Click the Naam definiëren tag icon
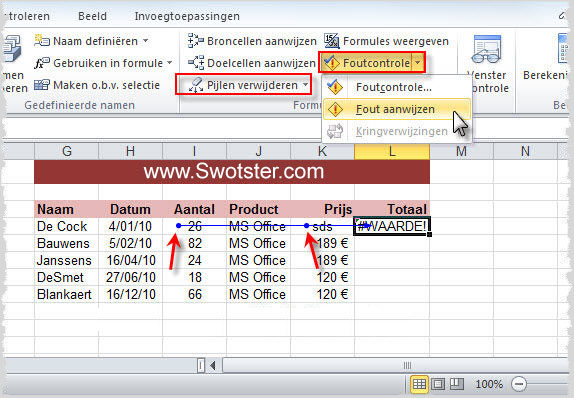This screenshot has height=398, width=574. tap(42, 41)
